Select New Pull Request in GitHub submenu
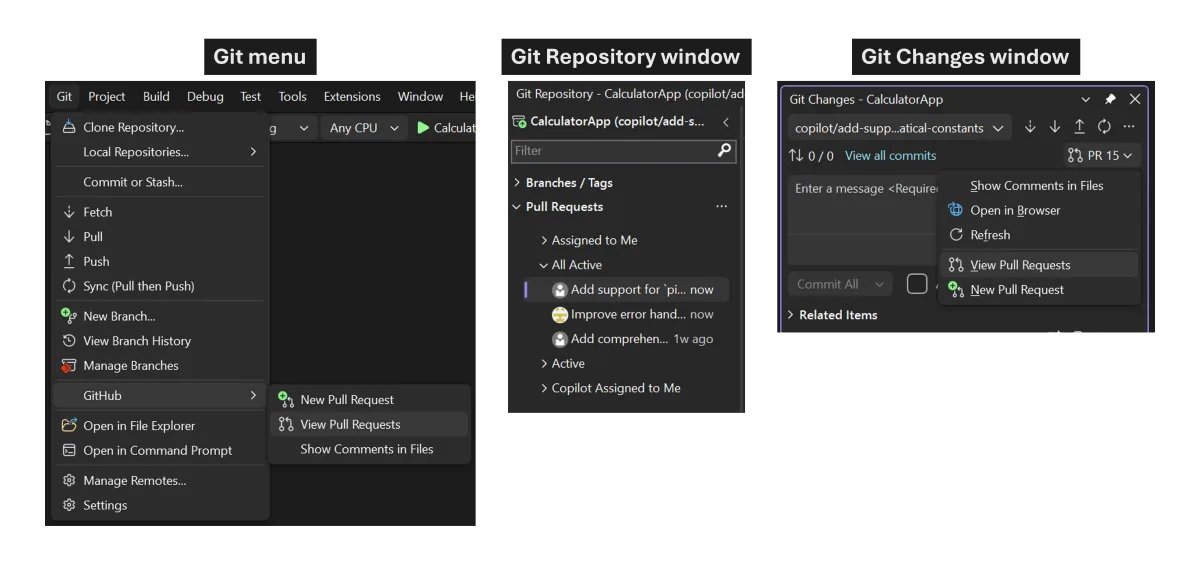Image resolution: width=1200 pixels, height=563 pixels. click(368, 400)
